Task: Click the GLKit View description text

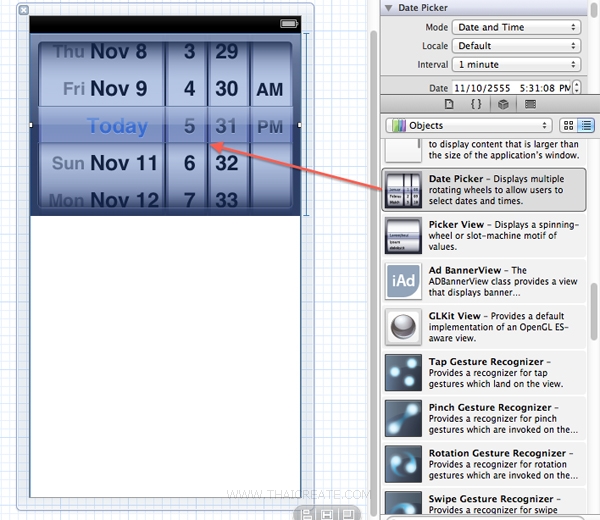Action: click(x=499, y=327)
